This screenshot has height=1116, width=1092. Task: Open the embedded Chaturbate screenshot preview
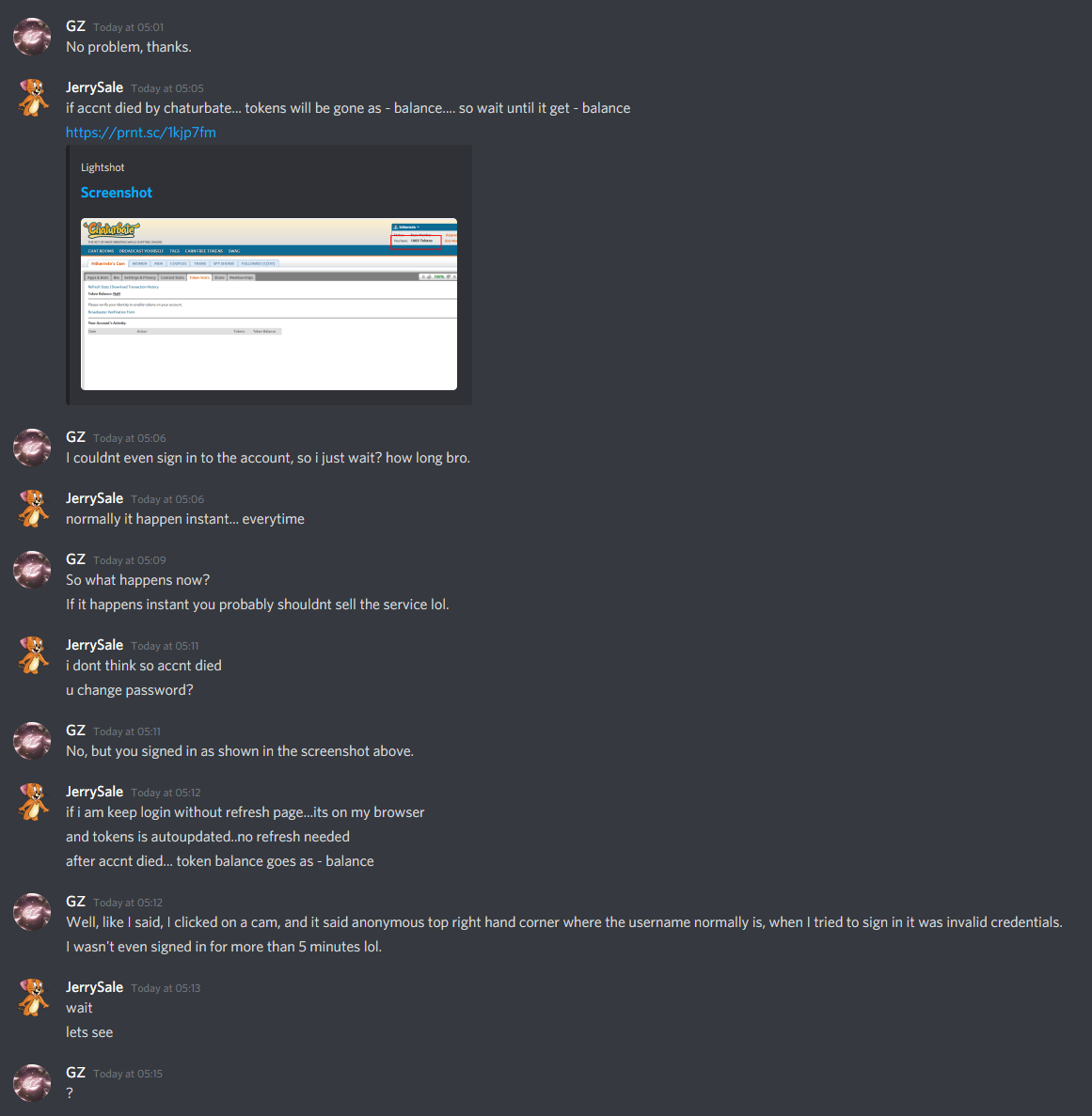click(269, 304)
